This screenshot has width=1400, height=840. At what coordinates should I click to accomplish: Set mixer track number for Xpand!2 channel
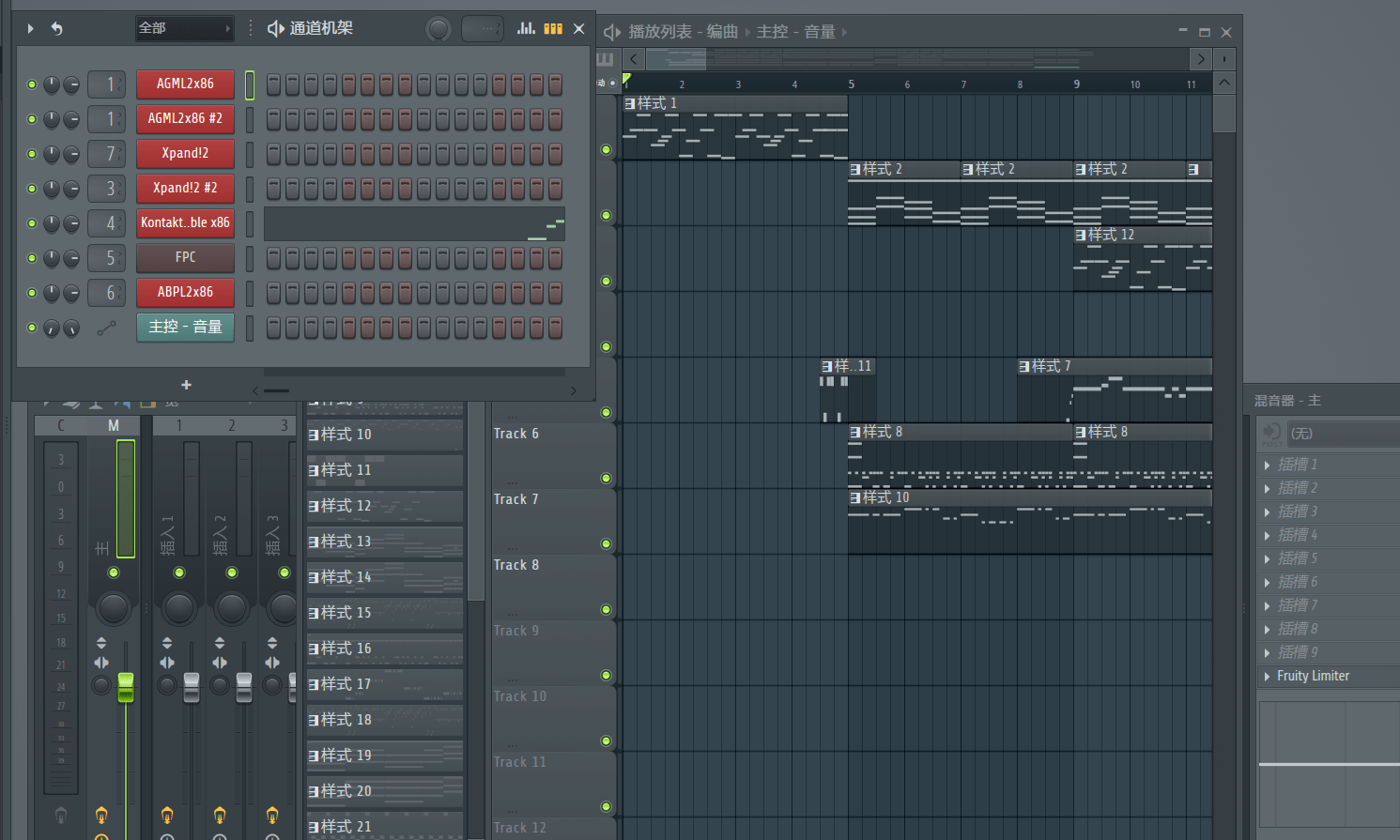click(x=107, y=154)
